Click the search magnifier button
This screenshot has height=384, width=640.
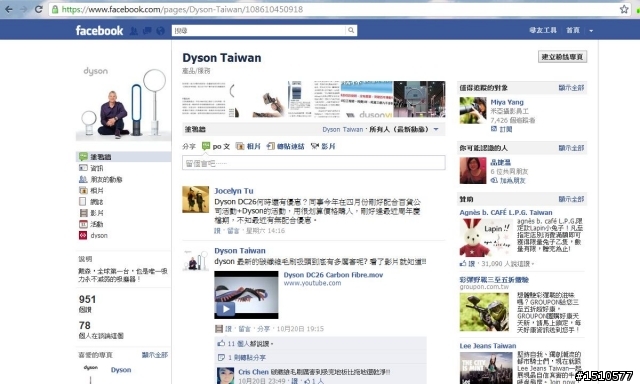pos(351,31)
